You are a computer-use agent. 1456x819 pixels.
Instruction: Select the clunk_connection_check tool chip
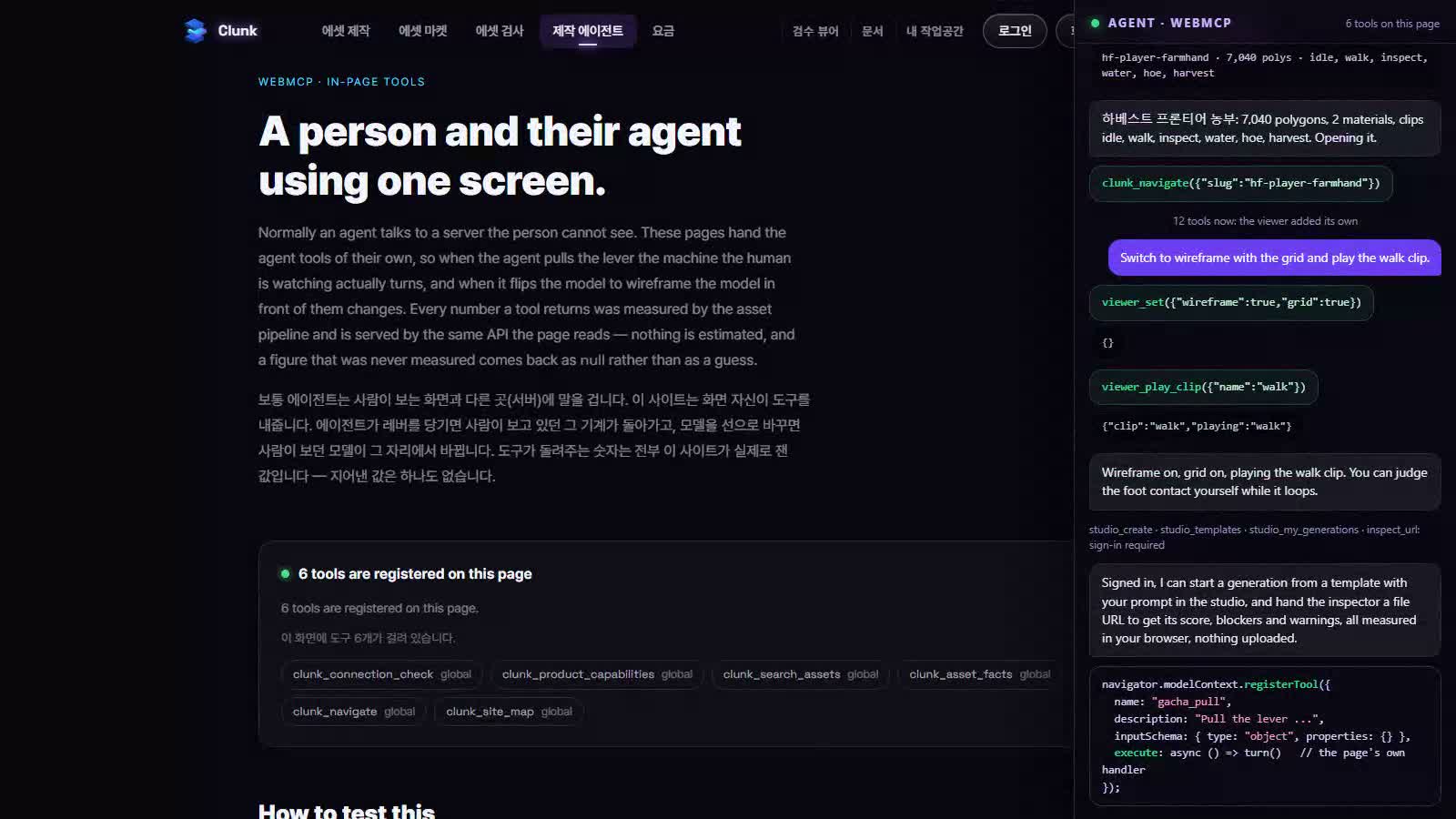(x=382, y=674)
